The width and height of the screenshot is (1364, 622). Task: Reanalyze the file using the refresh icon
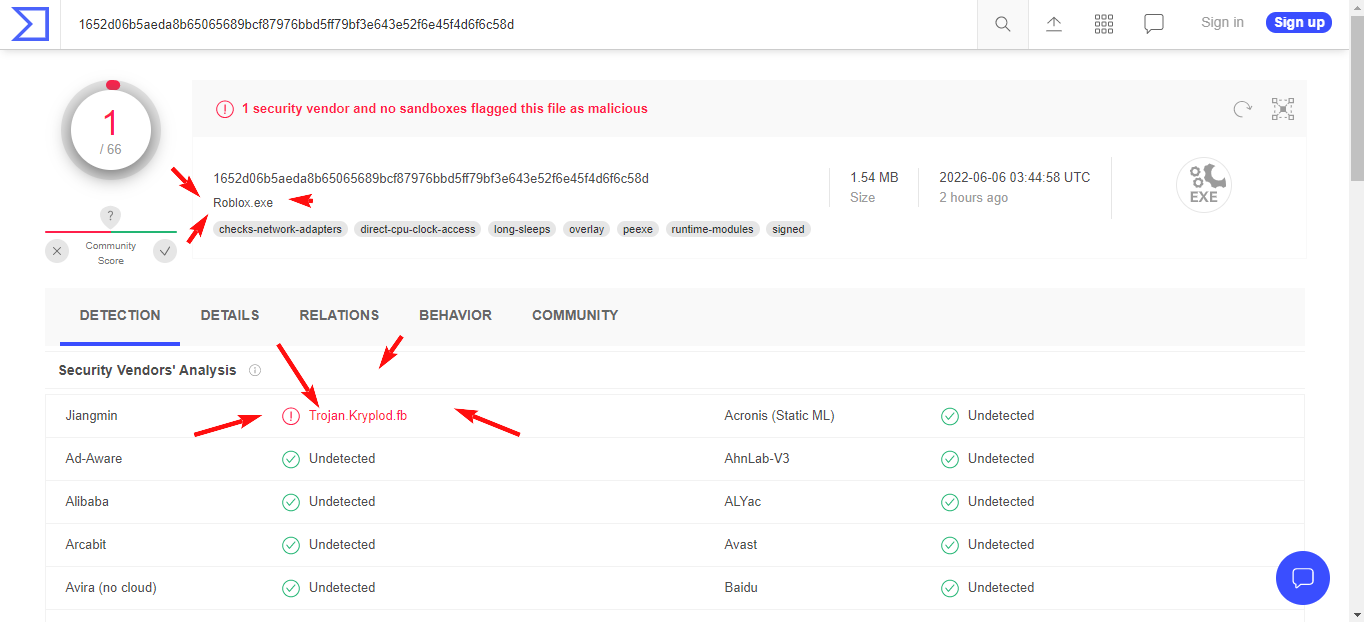(1242, 109)
